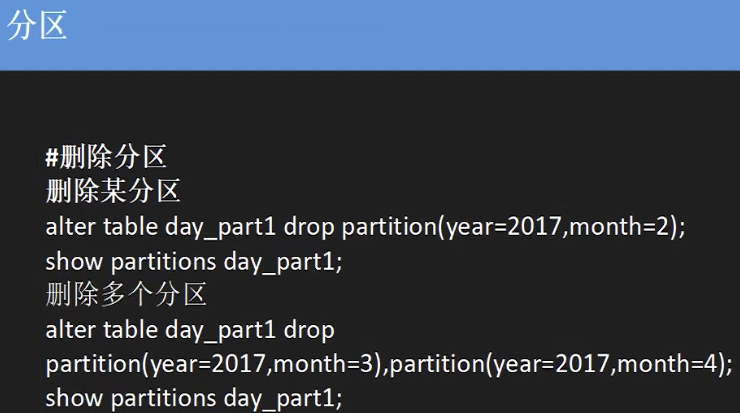The image size is (740, 413).
Task: Click the hash symbol before 删除分区
Action: [x=52, y=157]
